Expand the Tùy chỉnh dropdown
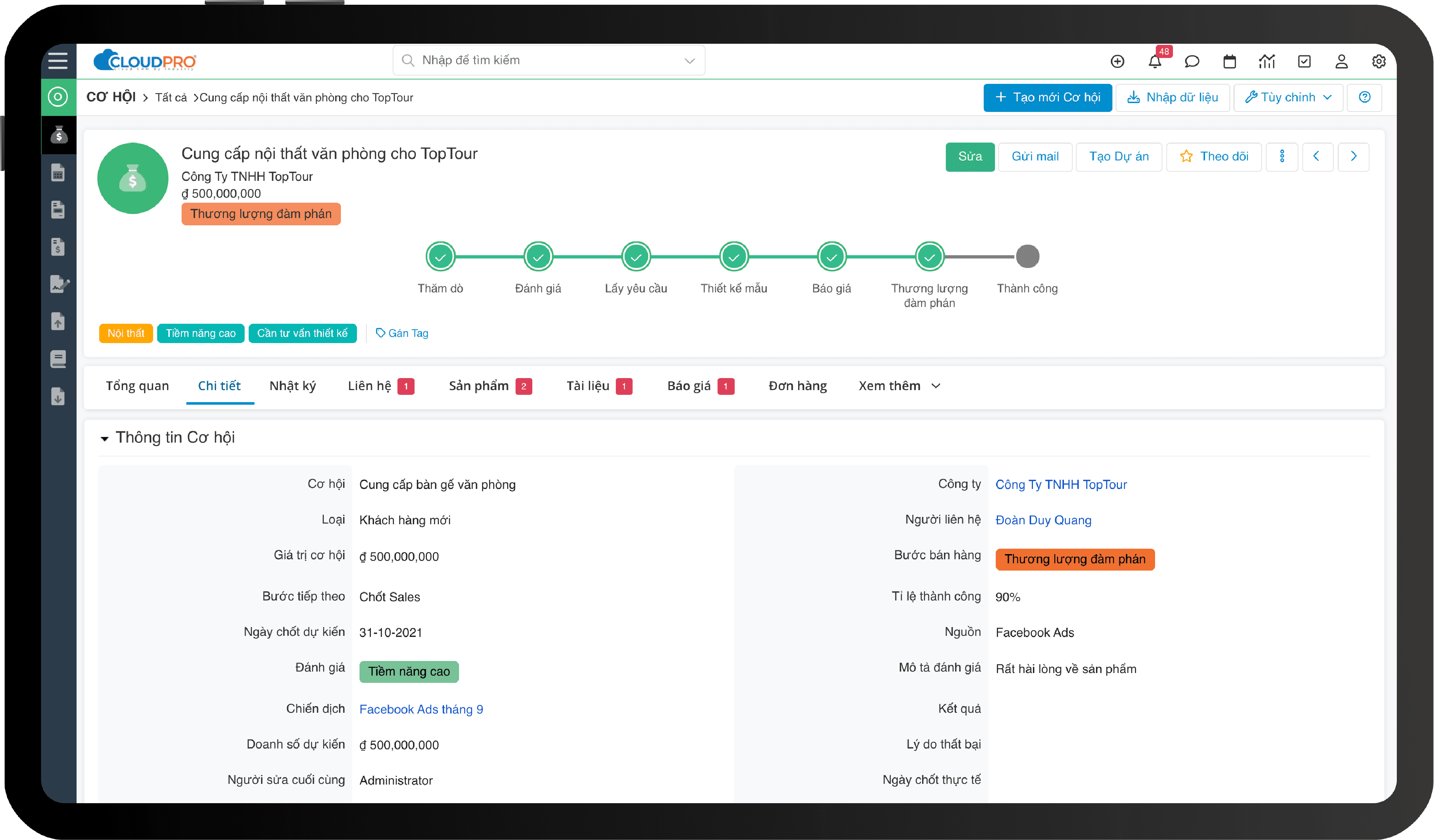Screen dimensions: 1434x840 click(1288, 97)
